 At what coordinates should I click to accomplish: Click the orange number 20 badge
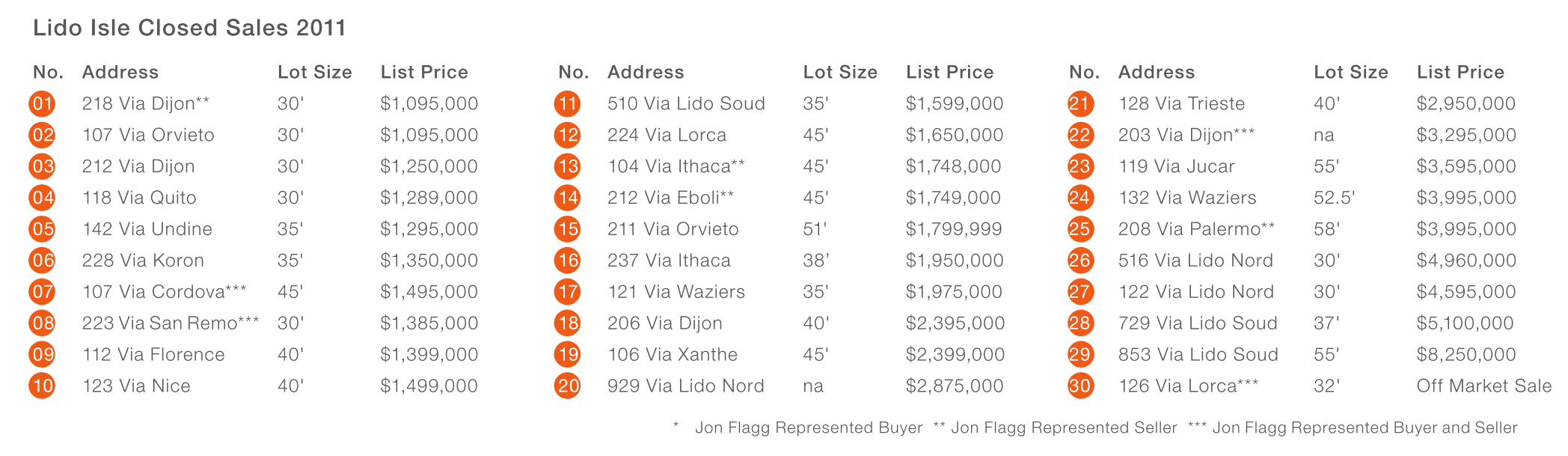(x=567, y=386)
